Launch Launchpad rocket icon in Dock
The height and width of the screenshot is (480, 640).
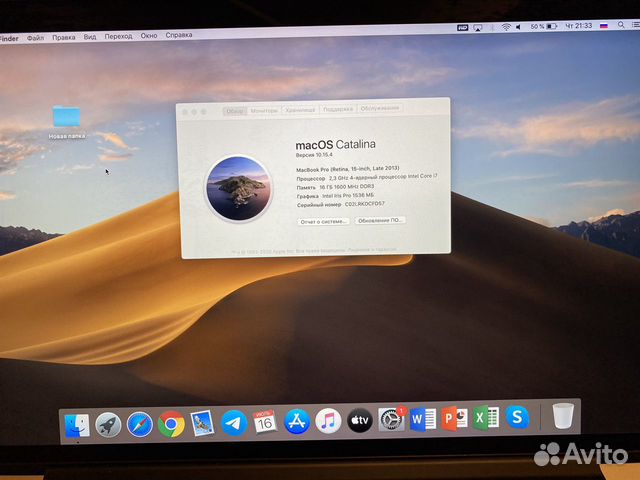(108, 425)
